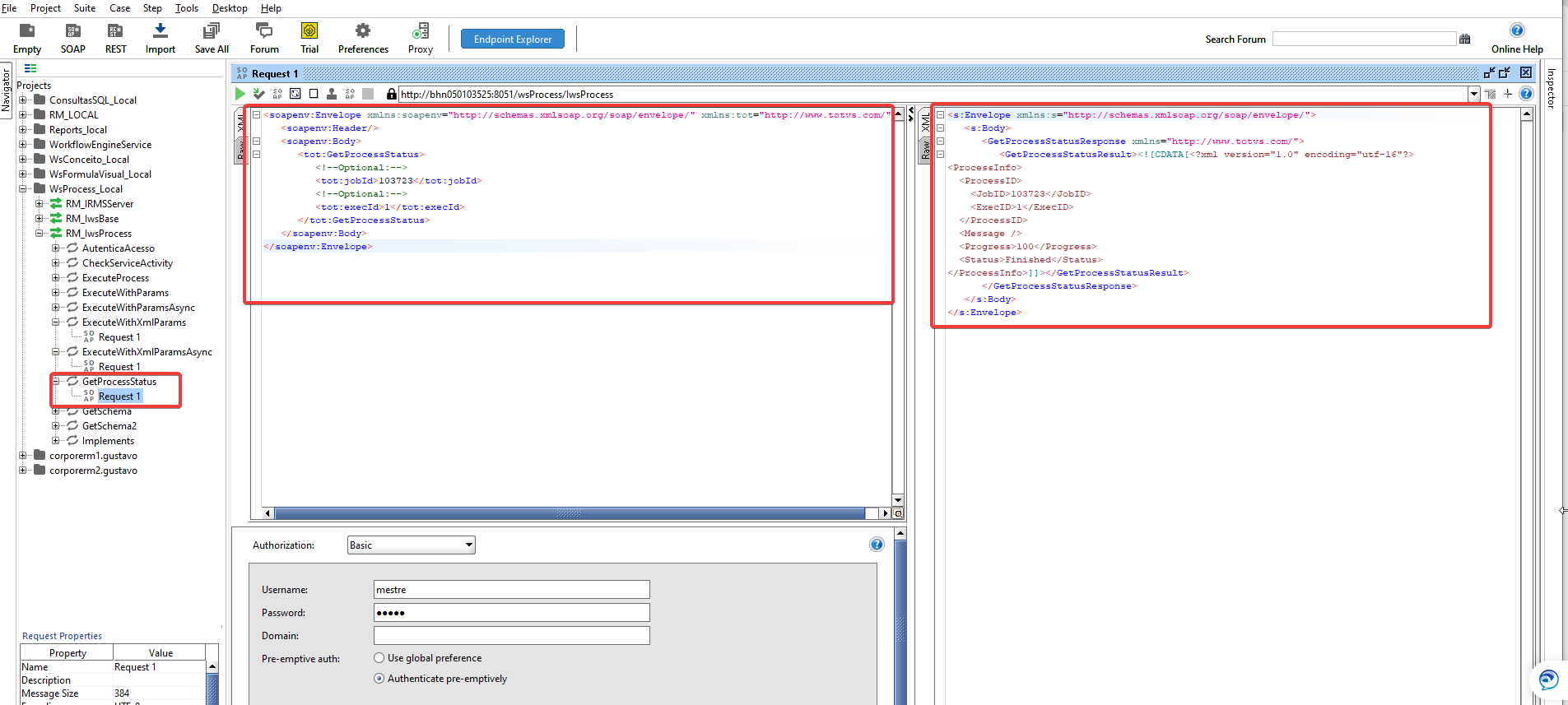Add request to TestCase icon
Image resolution: width=1568 pixels, height=705 pixels.
258,94
